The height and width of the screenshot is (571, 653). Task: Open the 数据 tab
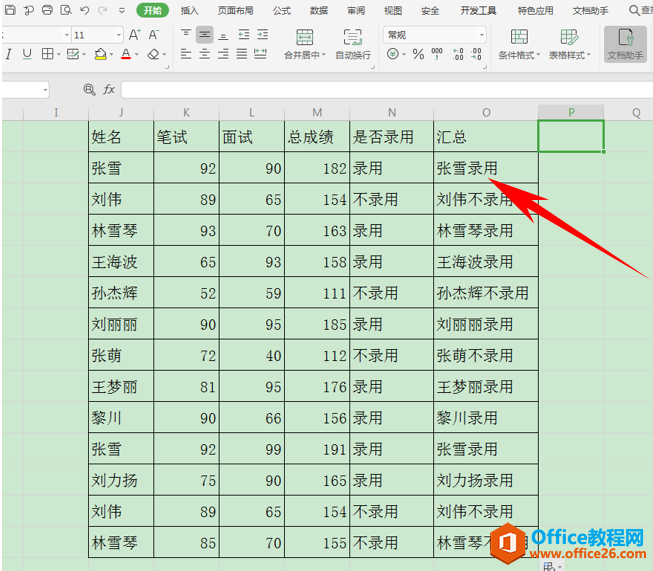pyautogui.click(x=319, y=10)
